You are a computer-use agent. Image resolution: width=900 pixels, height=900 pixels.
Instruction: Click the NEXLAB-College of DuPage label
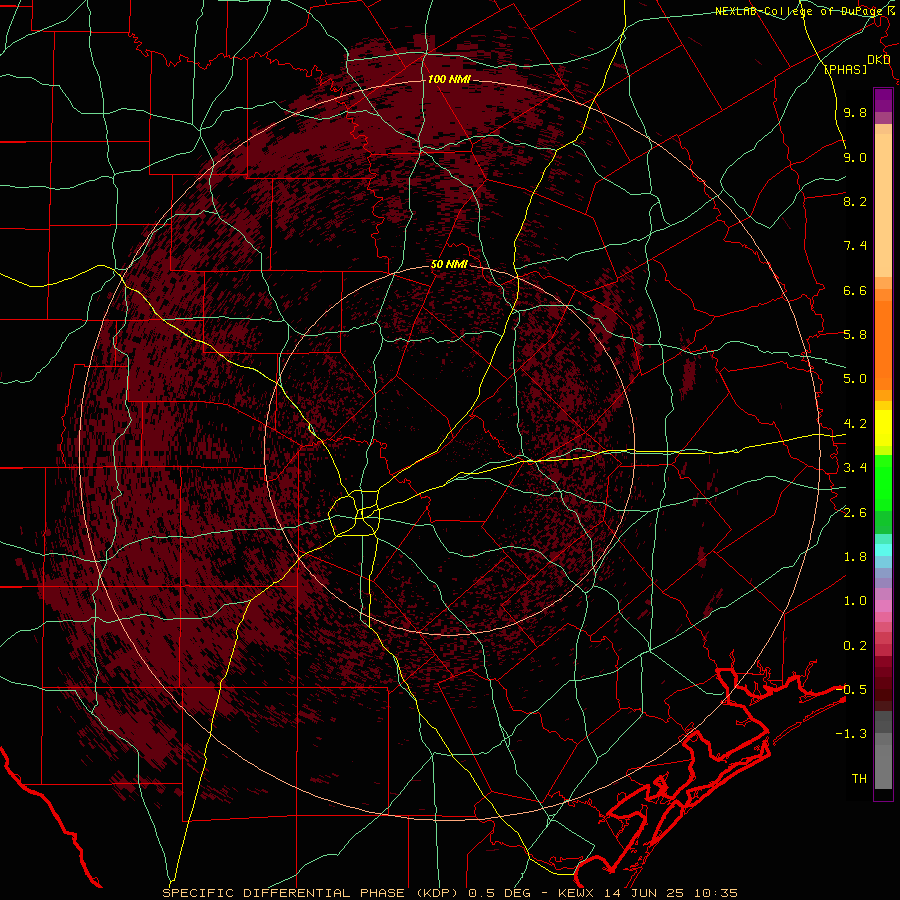[801, 11]
